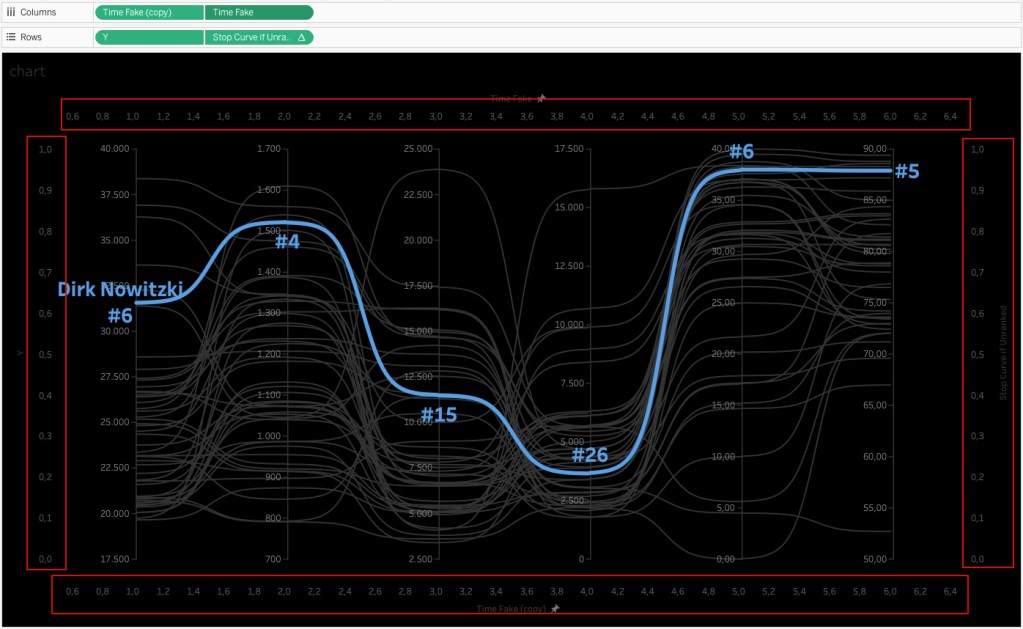Click the #15 rank label
Image resolution: width=1023 pixels, height=629 pixels.
(438, 414)
